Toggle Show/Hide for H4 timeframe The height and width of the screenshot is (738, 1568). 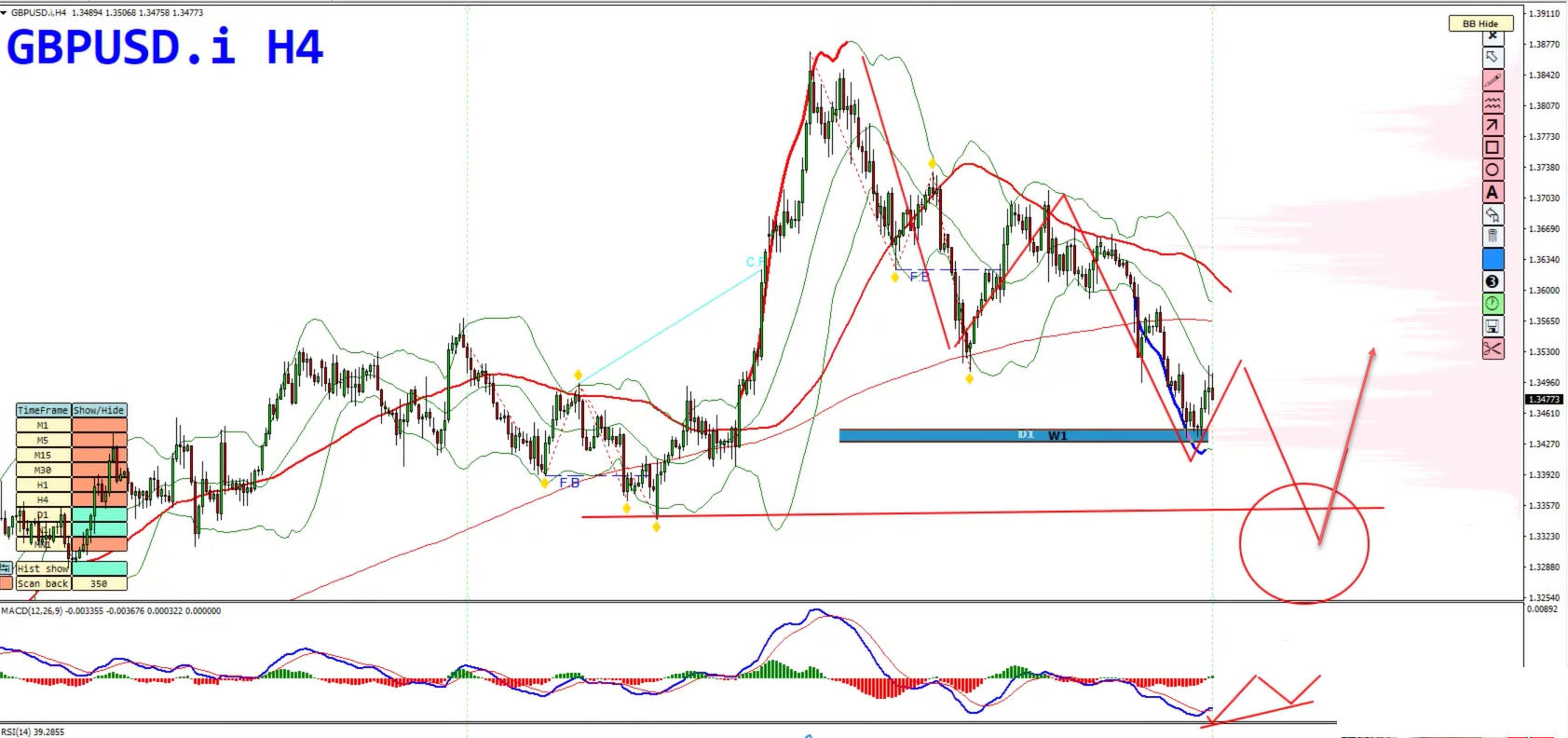click(99, 499)
